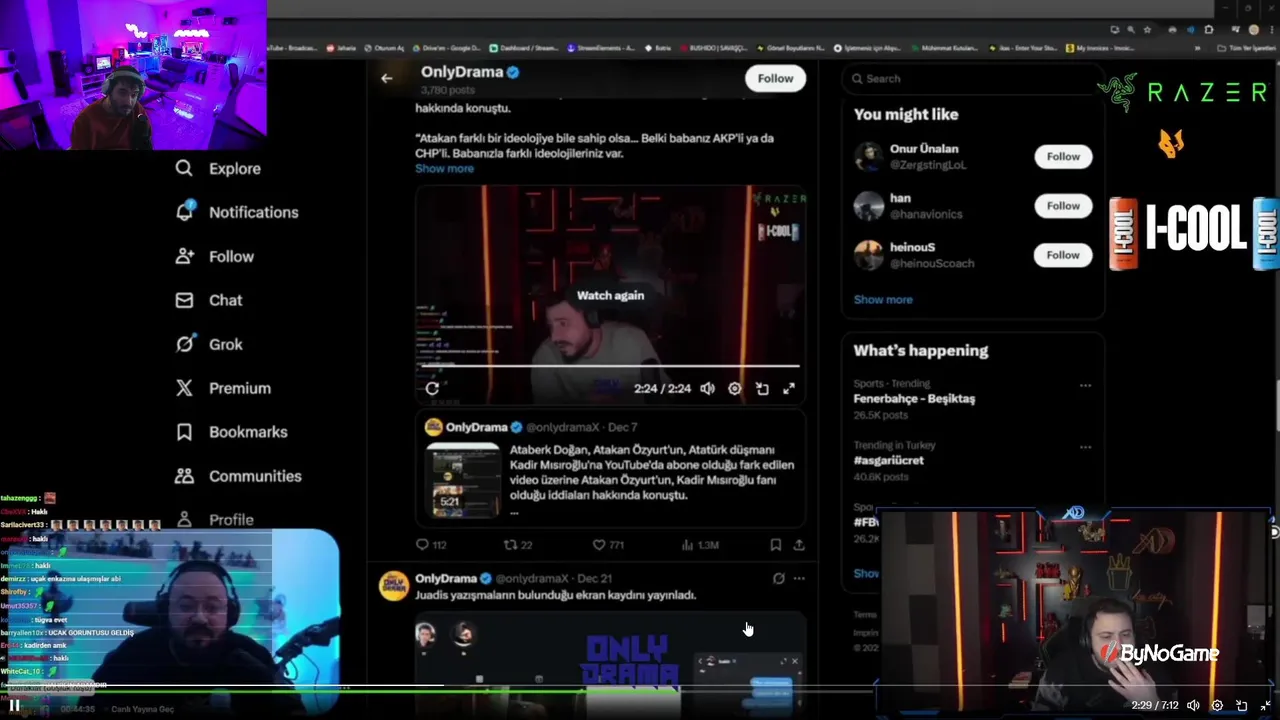The image size is (1280, 720).
Task: Click the Bookmarks sidebar icon
Action: [184, 432]
